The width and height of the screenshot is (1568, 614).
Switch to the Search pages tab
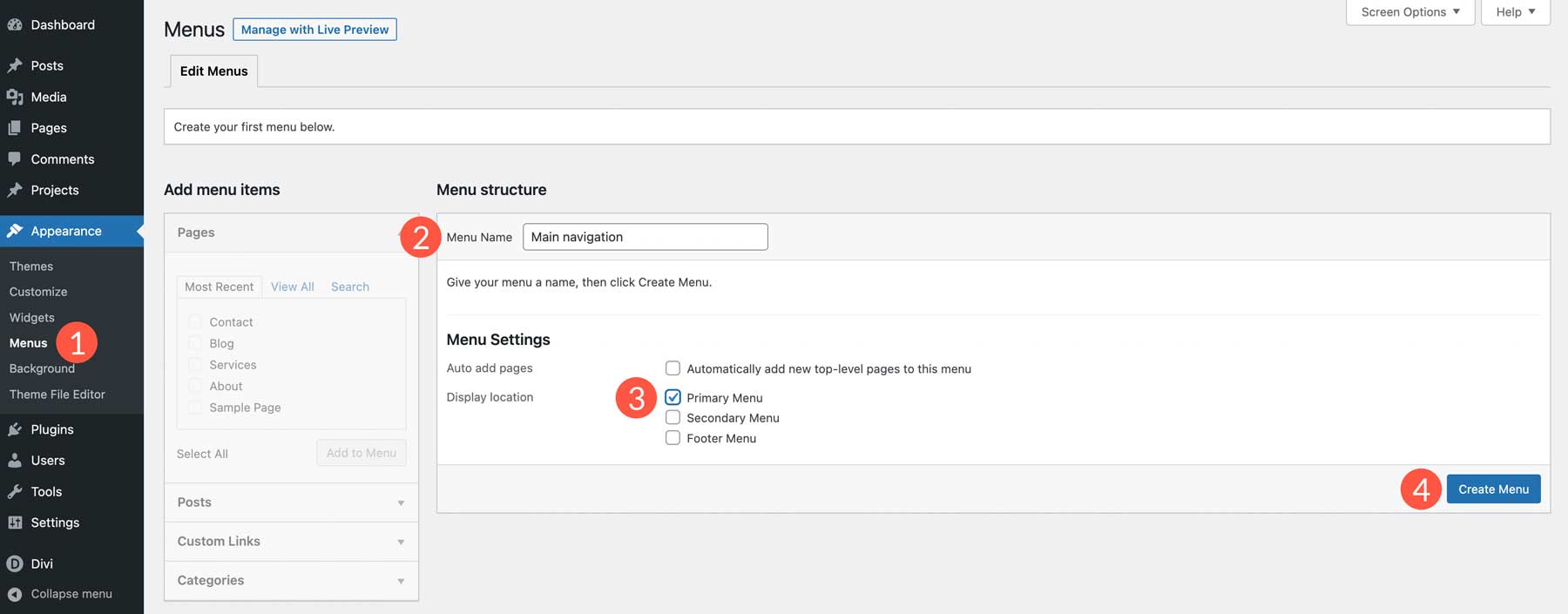click(350, 287)
